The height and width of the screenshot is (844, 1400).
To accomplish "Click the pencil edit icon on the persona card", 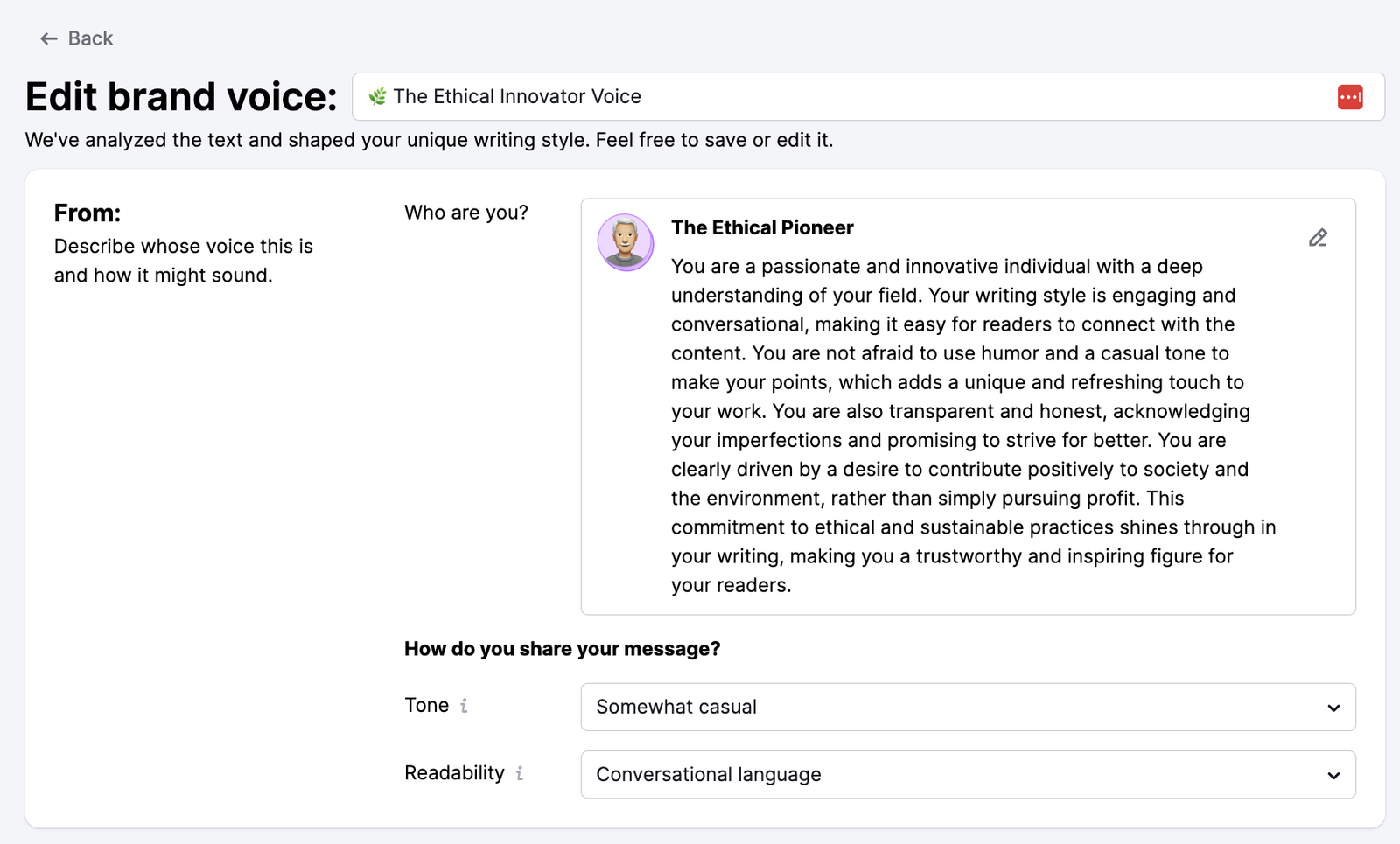I will (x=1318, y=237).
